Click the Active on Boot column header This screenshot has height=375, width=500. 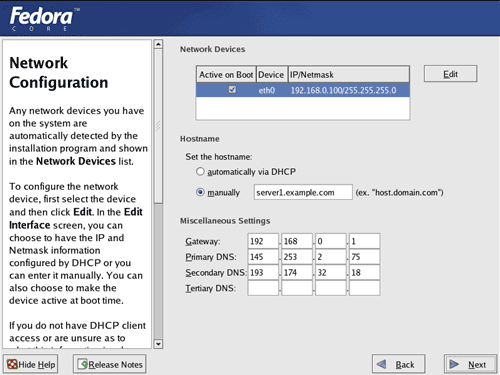tap(226, 75)
